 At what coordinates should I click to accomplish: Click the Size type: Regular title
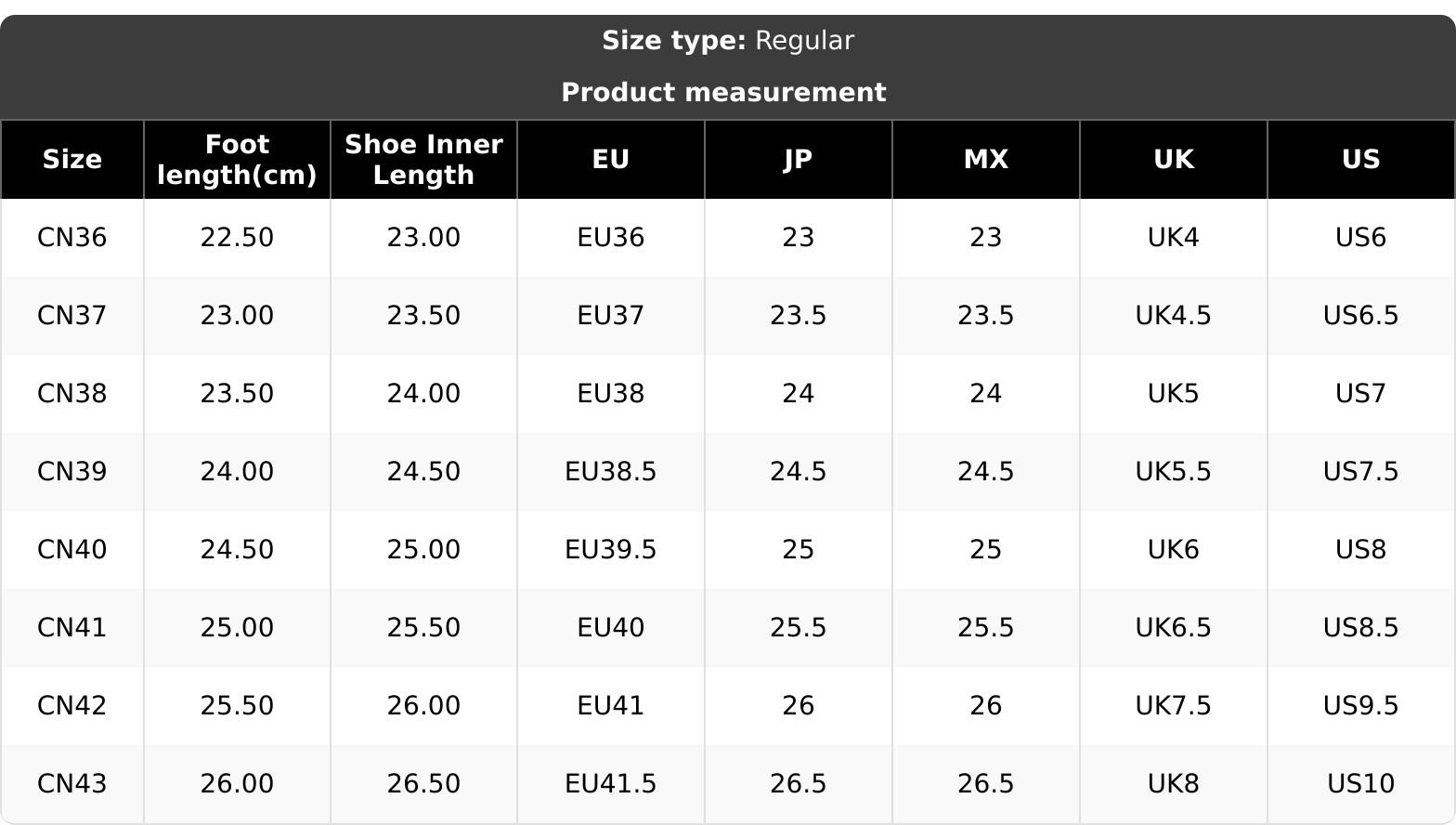coord(727,41)
